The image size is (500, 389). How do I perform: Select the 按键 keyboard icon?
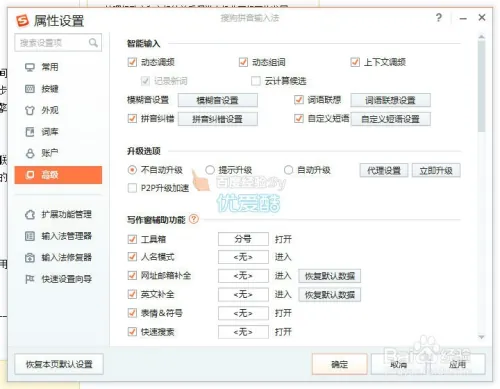[30, 89]
